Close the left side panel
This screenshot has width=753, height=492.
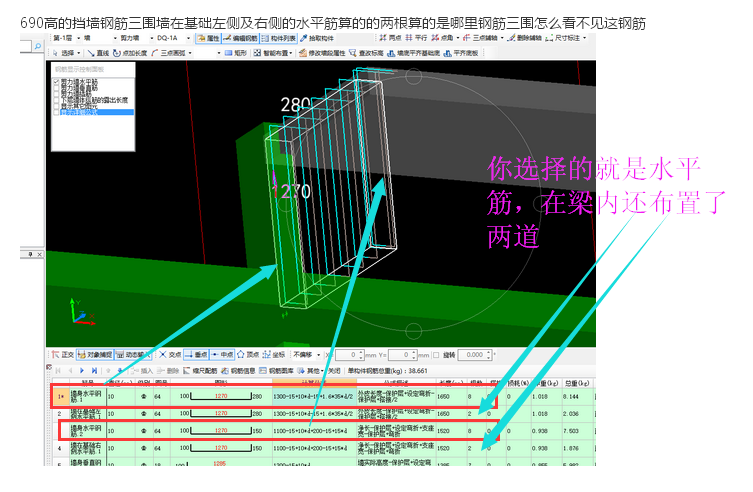click(39, 254)
